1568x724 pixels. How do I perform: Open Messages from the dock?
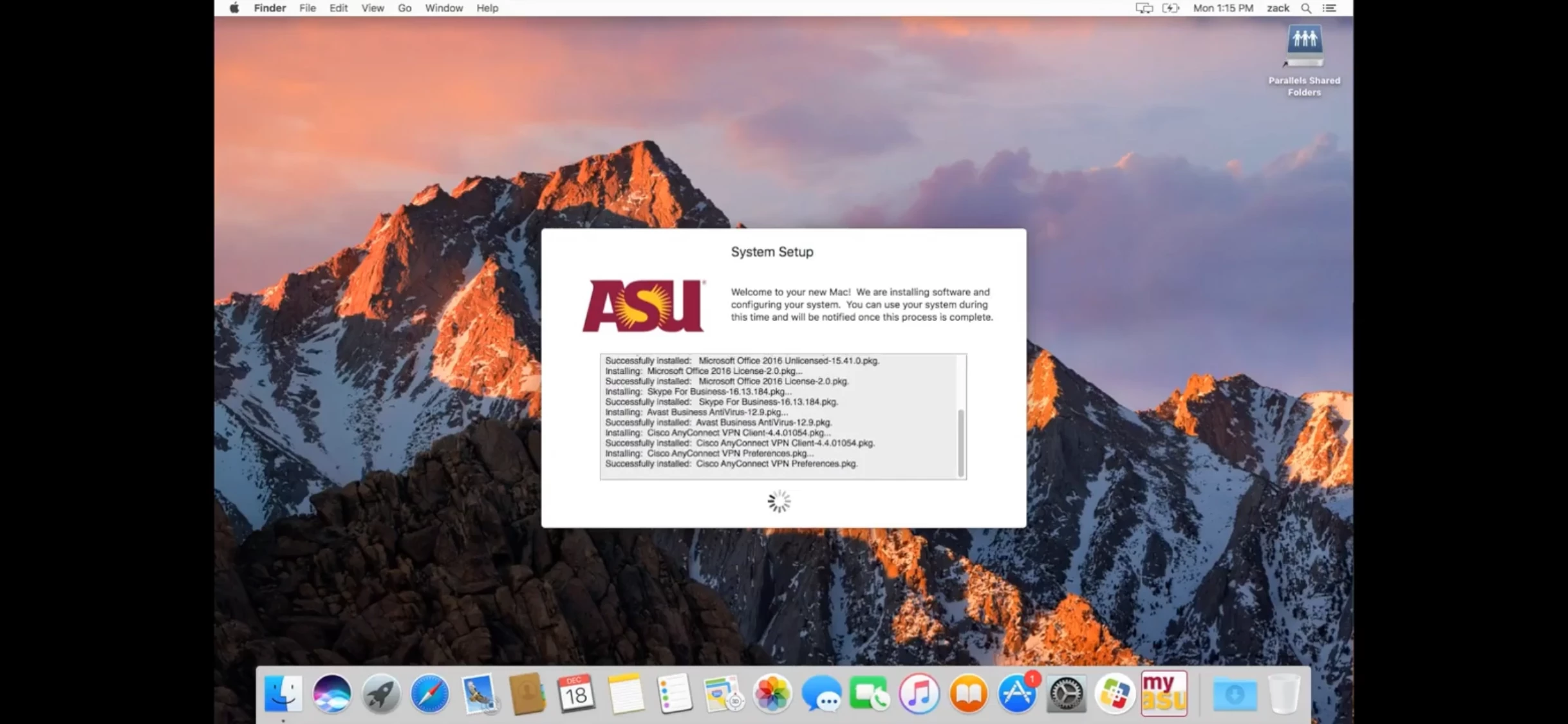(821, 694)
